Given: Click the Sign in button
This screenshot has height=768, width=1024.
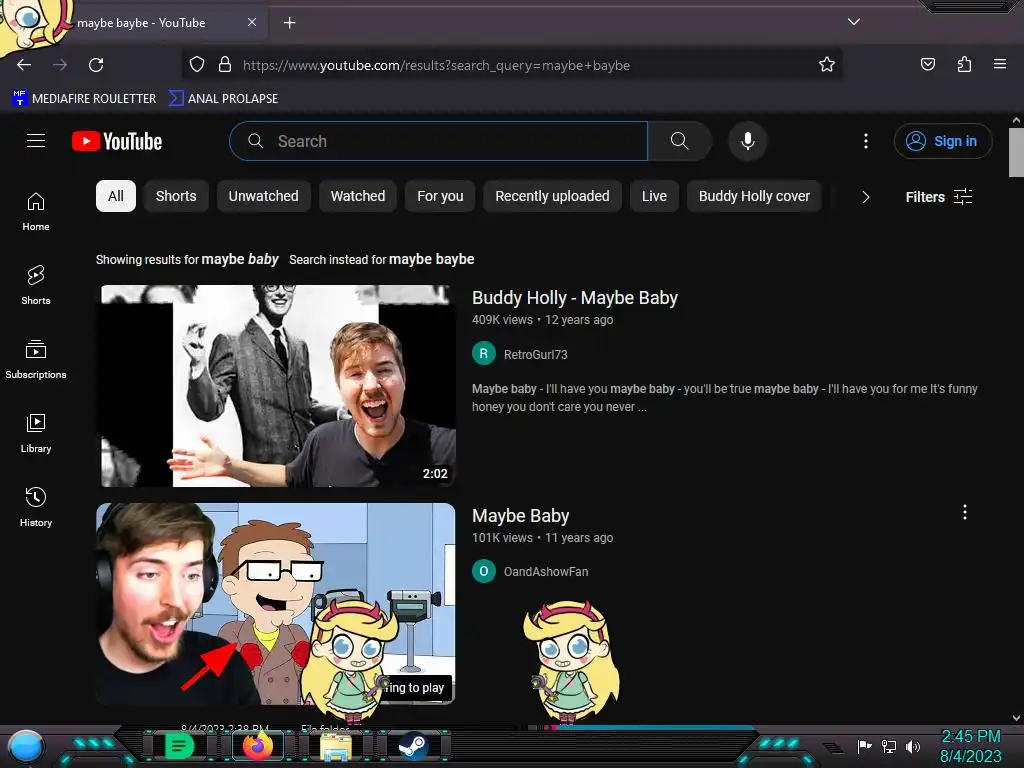Looking at the screenshot, I should pyautogui.click(x=943, y=141).
